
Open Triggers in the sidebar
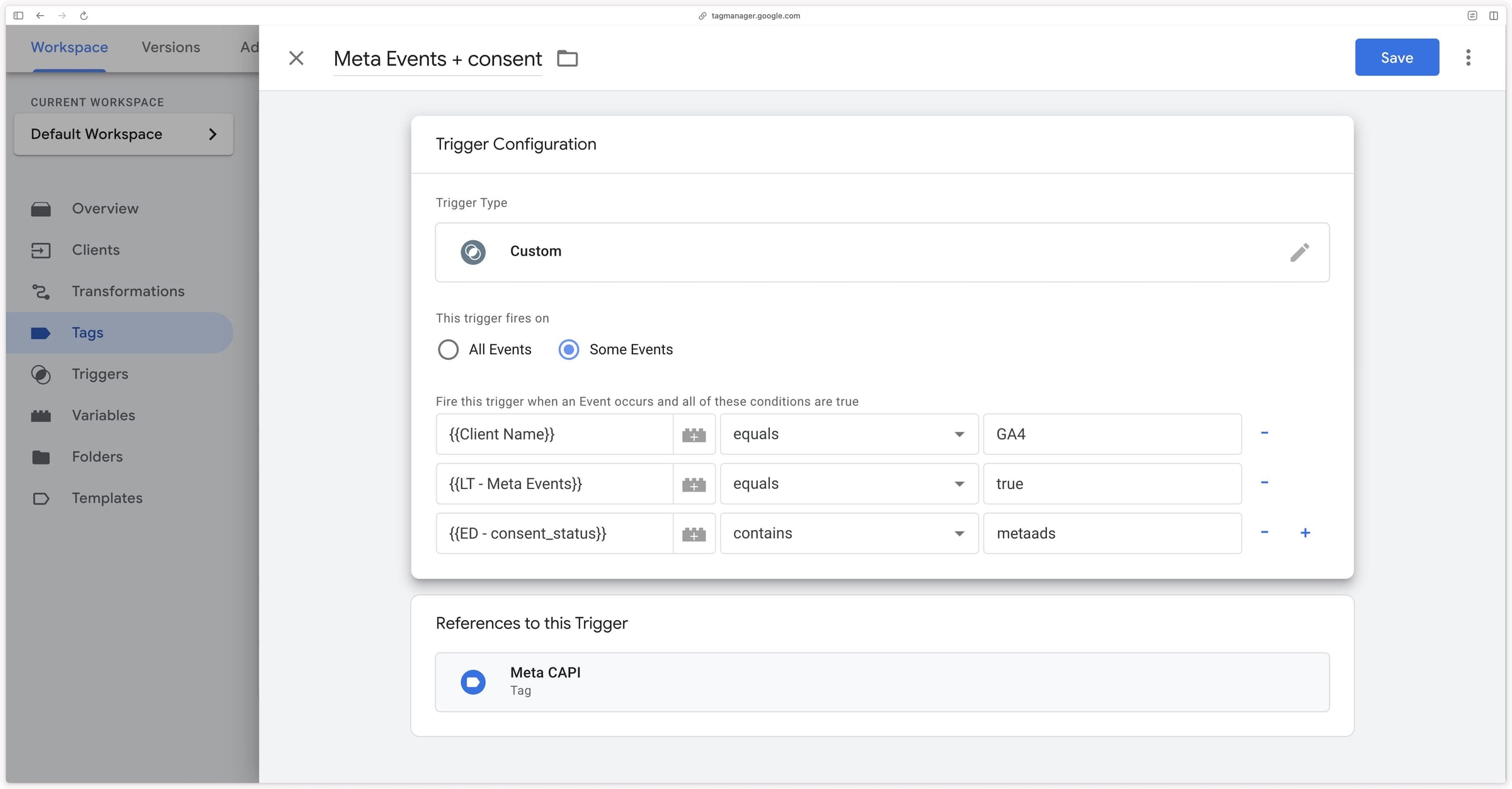(x=120, y=374)
